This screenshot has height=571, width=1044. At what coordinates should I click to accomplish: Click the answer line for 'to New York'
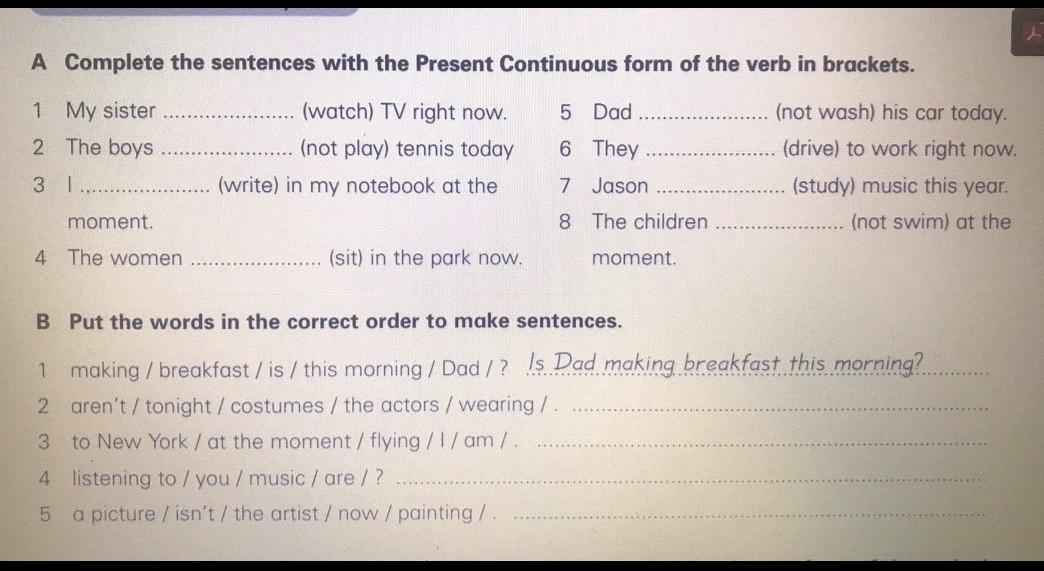[762, 444]
